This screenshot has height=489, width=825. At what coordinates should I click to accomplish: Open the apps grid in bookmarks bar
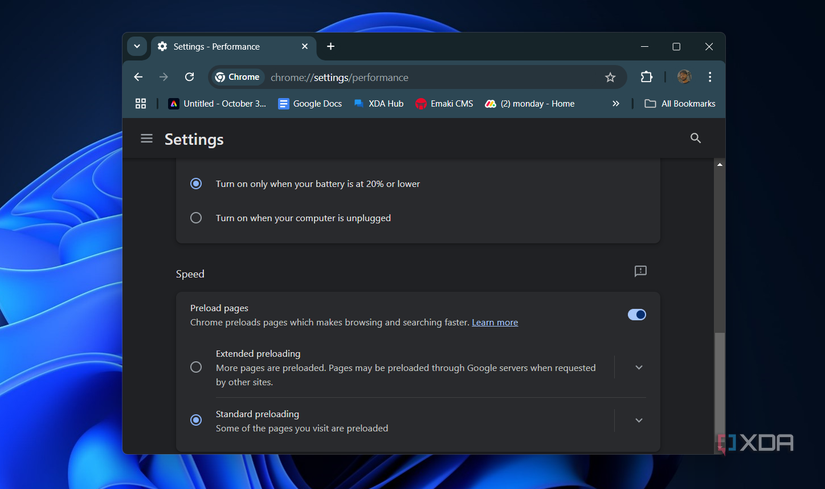click(141, 104)
